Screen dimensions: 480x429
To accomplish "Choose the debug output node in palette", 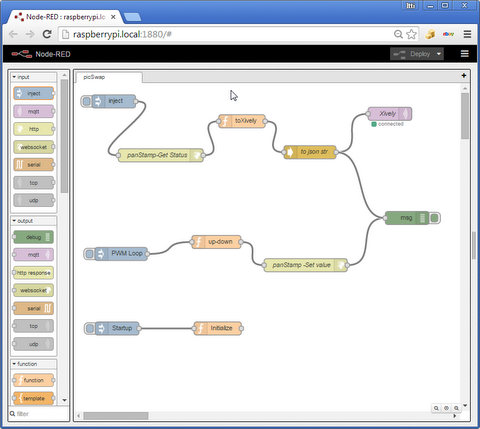I will point(33,237).
